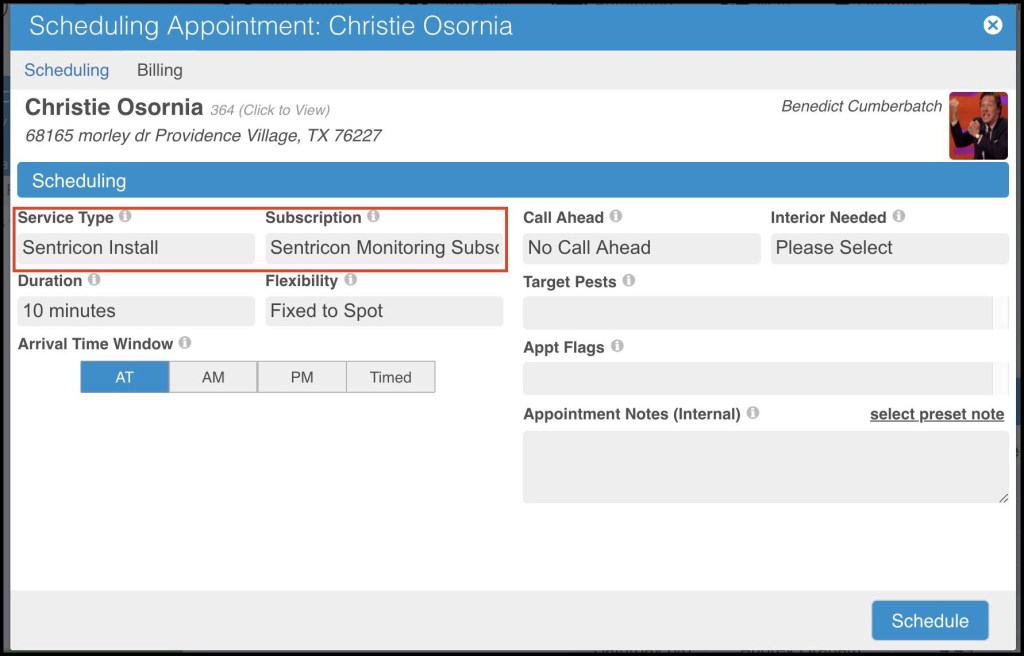The height and width of the screenshot is (656, 1024).
Task: Open the Scheduling tab
Action: point(67,70)
